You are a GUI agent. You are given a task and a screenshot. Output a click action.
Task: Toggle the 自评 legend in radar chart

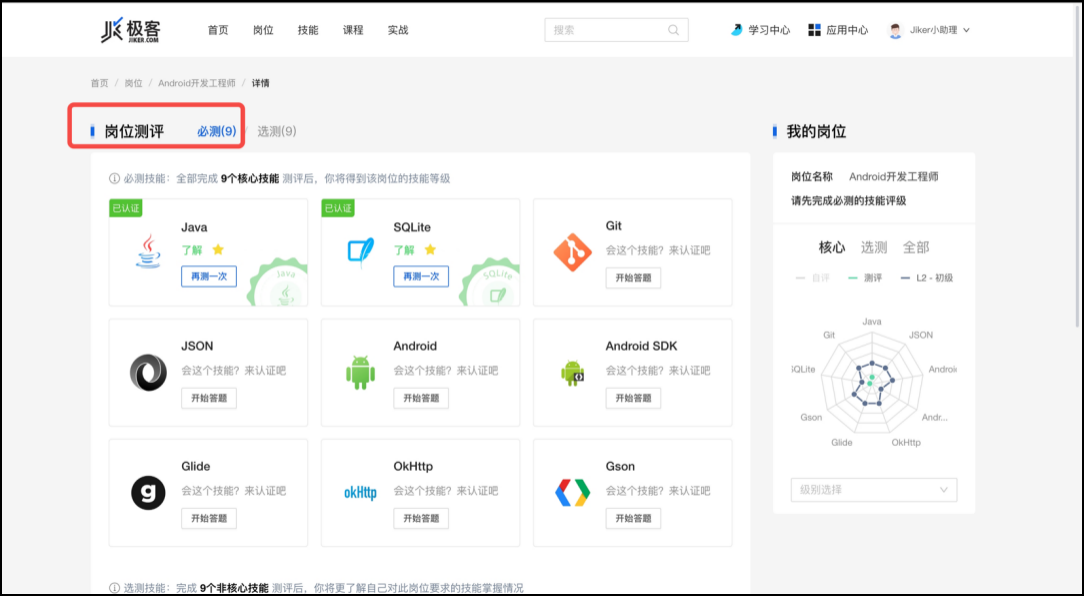pos(812,278)
